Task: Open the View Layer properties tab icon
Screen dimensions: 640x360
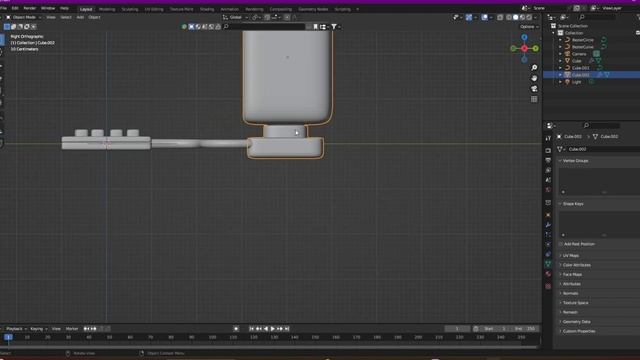Action: coord(548,170)
